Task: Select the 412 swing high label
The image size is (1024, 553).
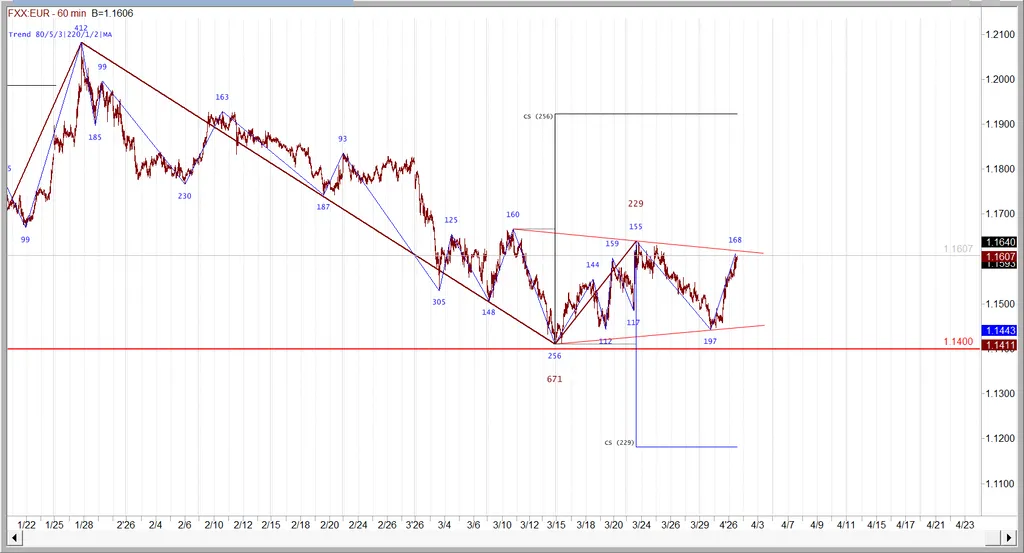Action: click(81, 28)
